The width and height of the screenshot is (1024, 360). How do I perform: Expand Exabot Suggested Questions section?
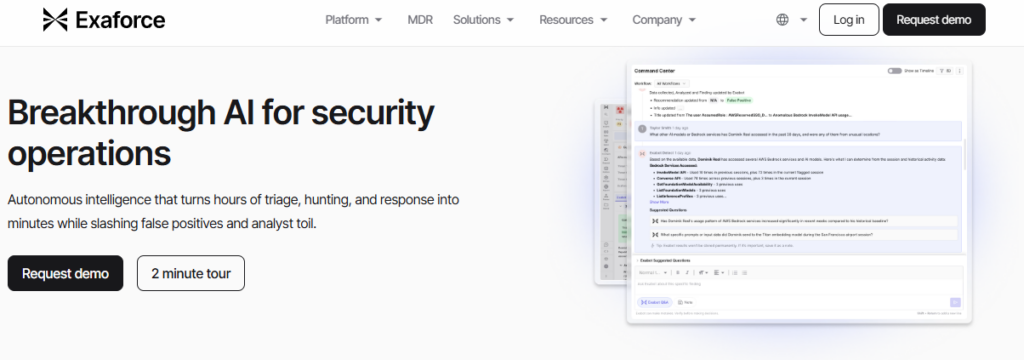click(x=663, y=261)
